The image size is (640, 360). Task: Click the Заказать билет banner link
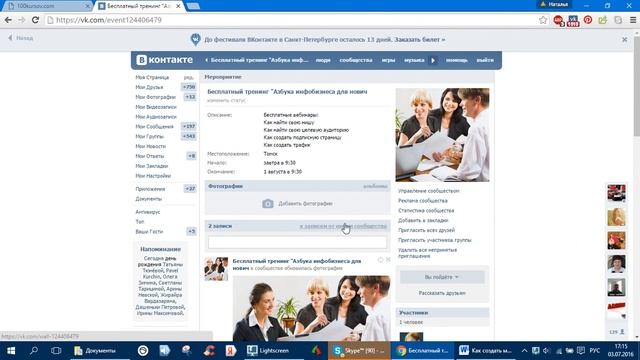point(419,40)
